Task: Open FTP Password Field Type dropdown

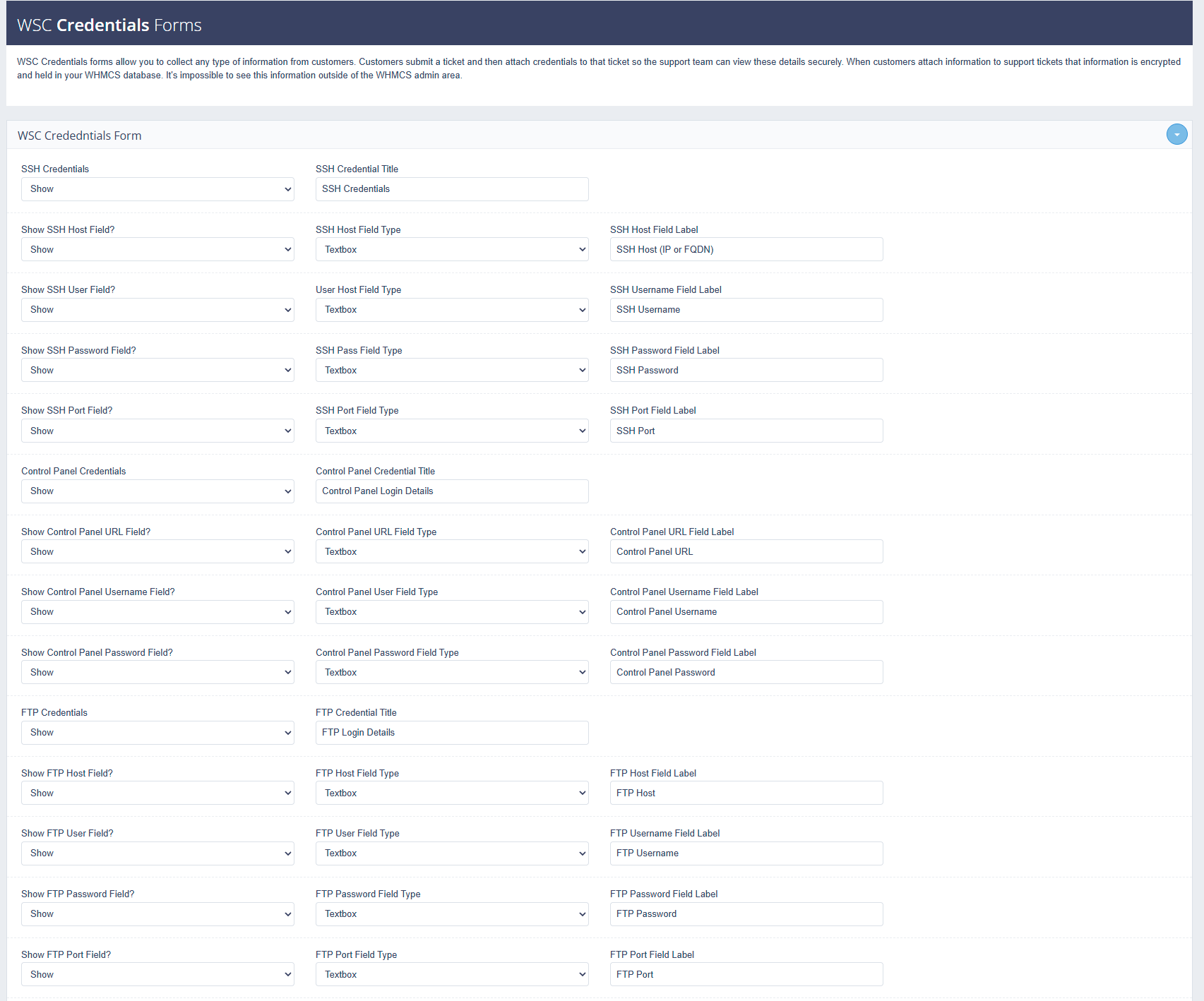Action: (x=452, y=914)
